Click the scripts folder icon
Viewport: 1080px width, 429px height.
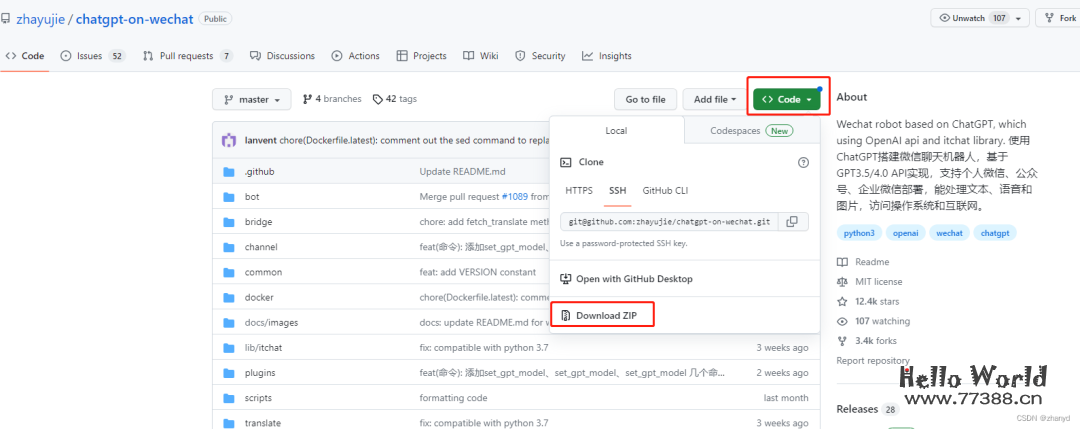(229, 398)
